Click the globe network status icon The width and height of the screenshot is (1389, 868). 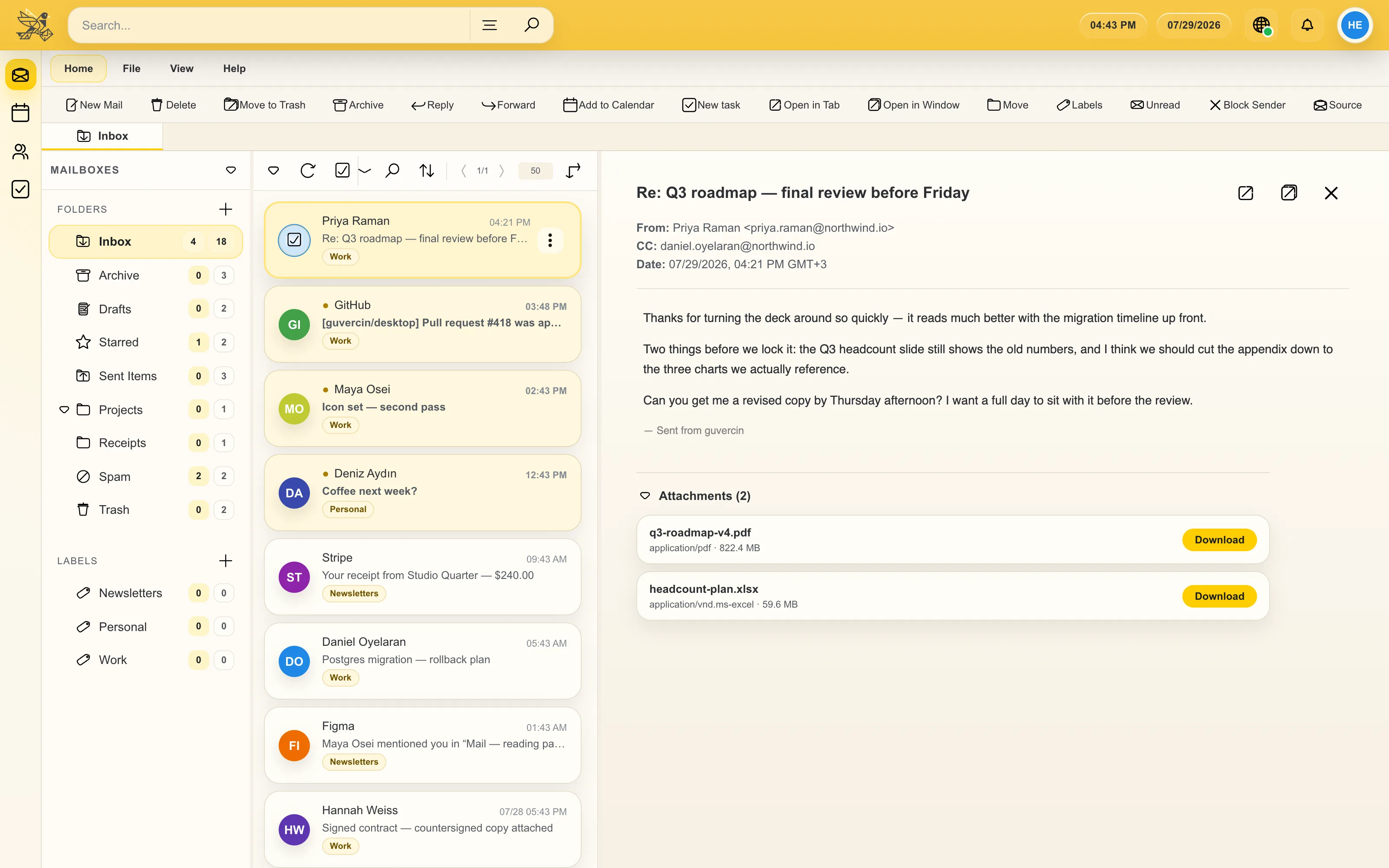(x=1261, y=25)
